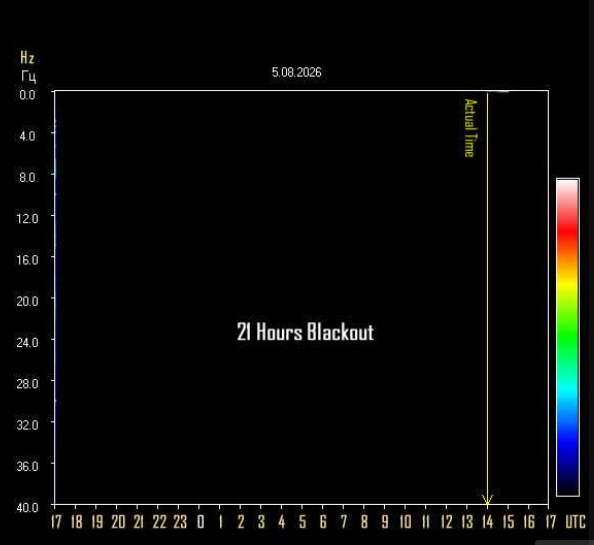
Task: Click the 32.0 frequency axis label
Action: [27, 425]
